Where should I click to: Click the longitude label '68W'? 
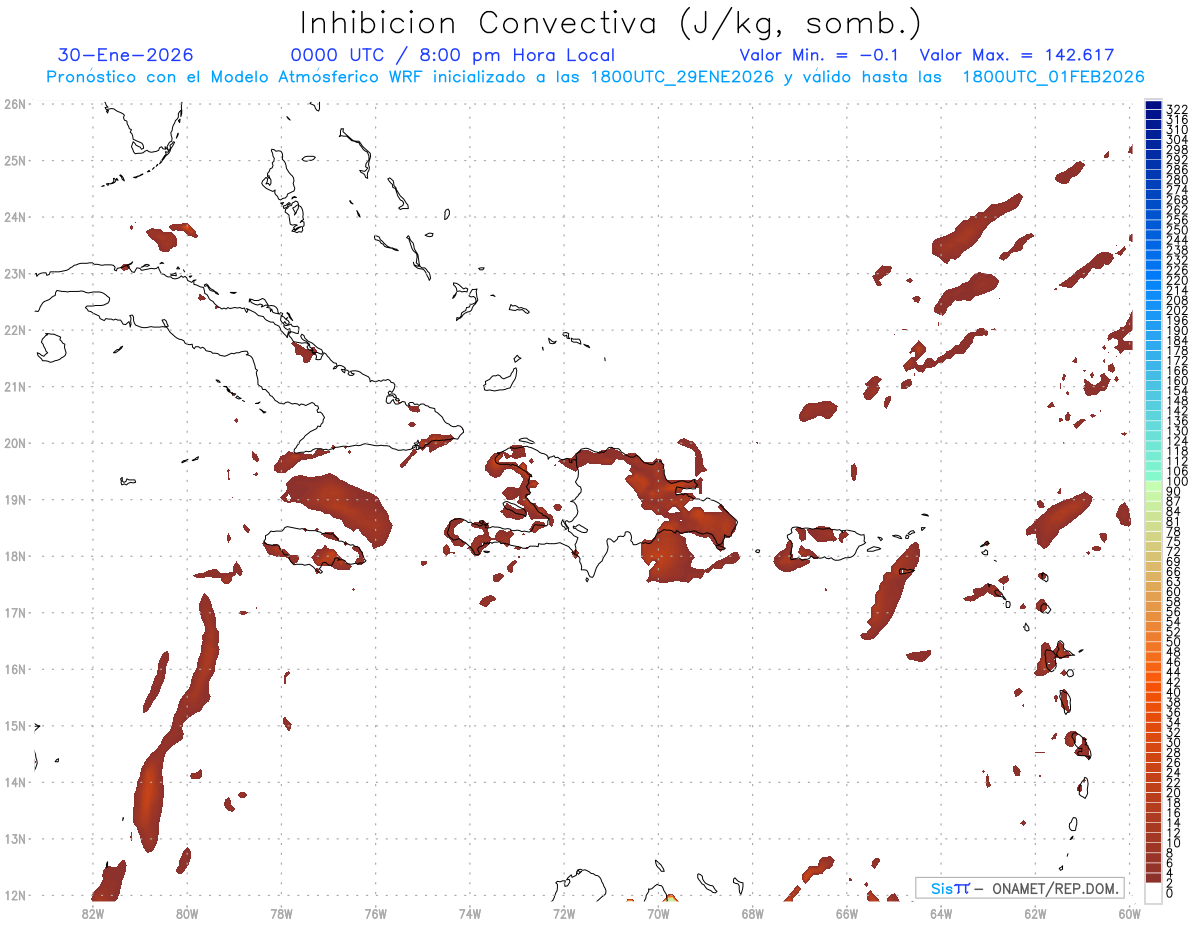pos(753,913)
